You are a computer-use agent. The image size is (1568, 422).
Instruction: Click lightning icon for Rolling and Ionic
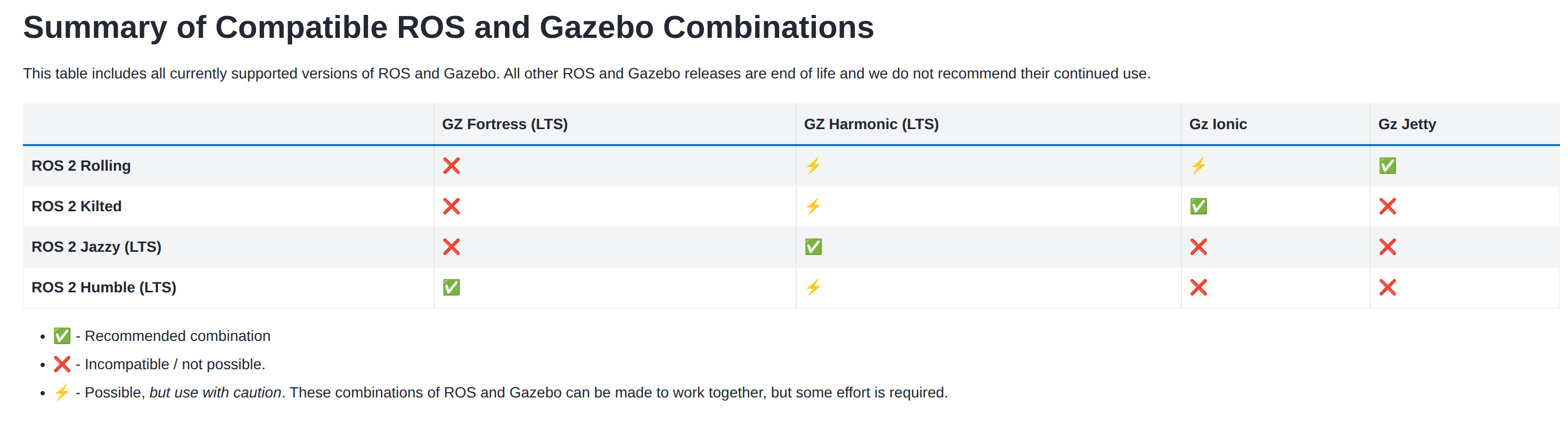point(1198,165)
